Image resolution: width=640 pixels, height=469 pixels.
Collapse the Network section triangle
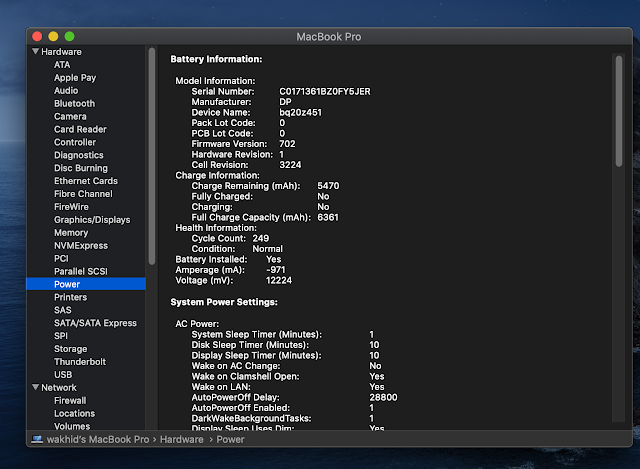click(36, 387)
